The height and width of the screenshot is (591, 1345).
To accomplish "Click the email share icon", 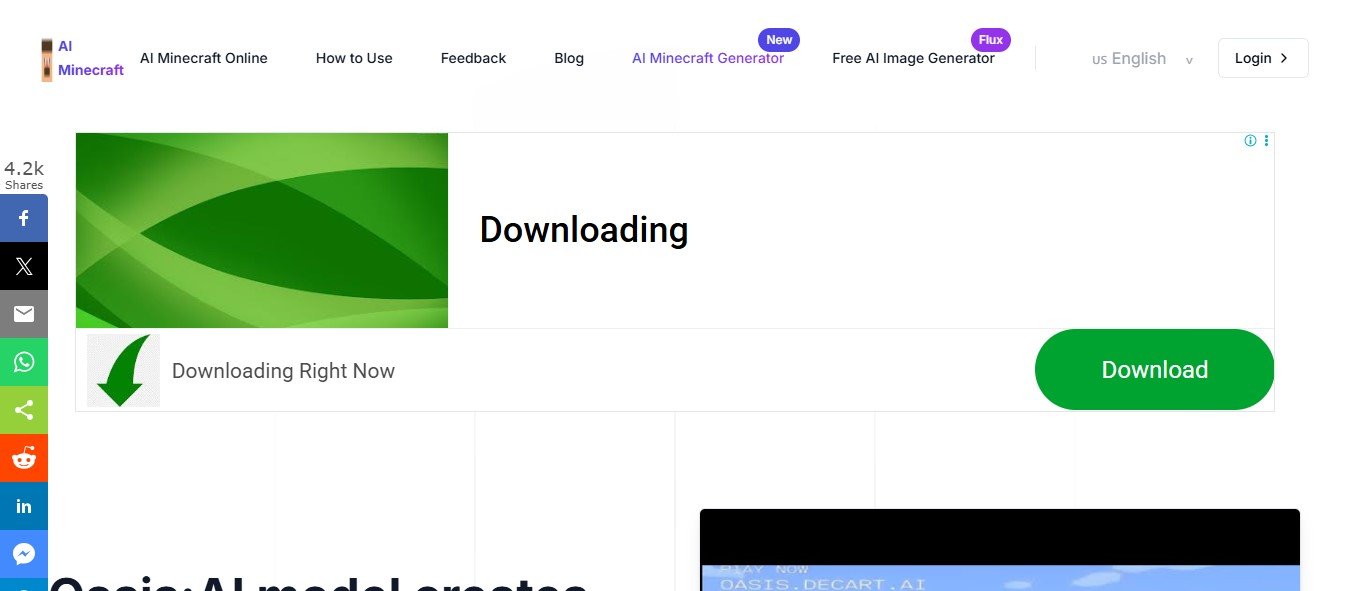I will point(24,314).
